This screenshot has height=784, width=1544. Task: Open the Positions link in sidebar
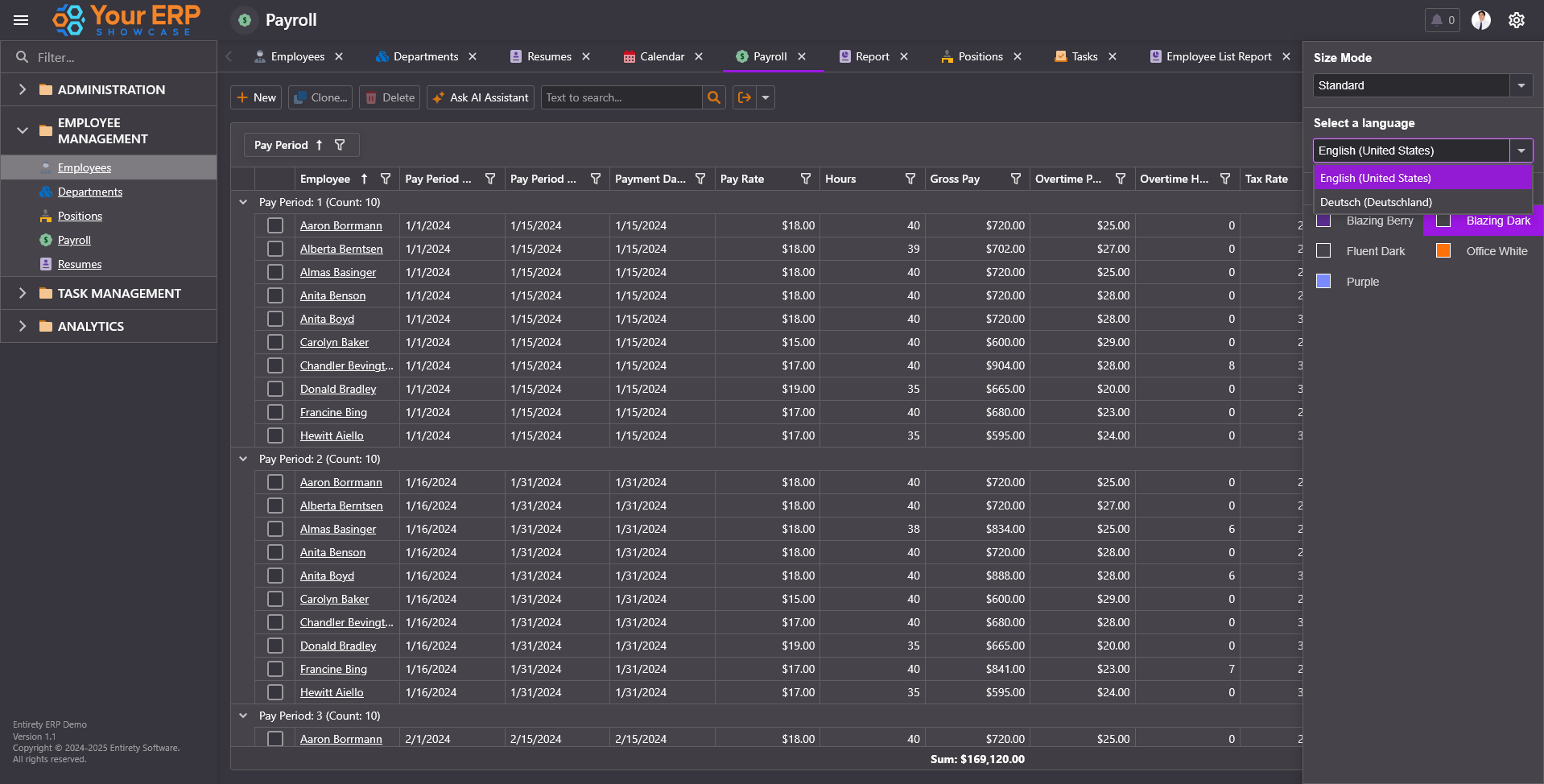pyautogui.click(x=80, y=216)
